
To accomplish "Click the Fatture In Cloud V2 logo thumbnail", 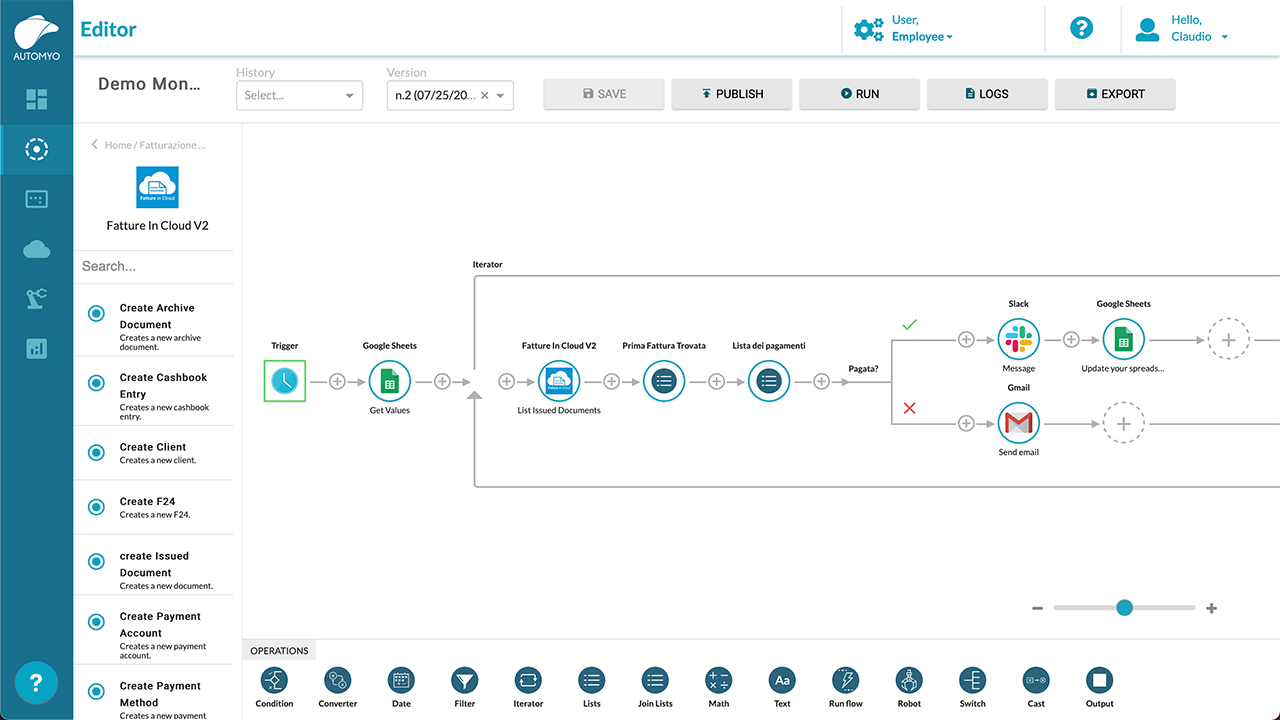I will 156,188.
